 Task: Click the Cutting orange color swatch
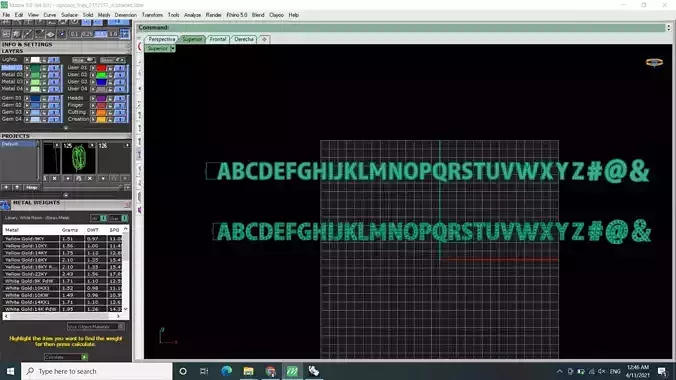click(101, 112)
